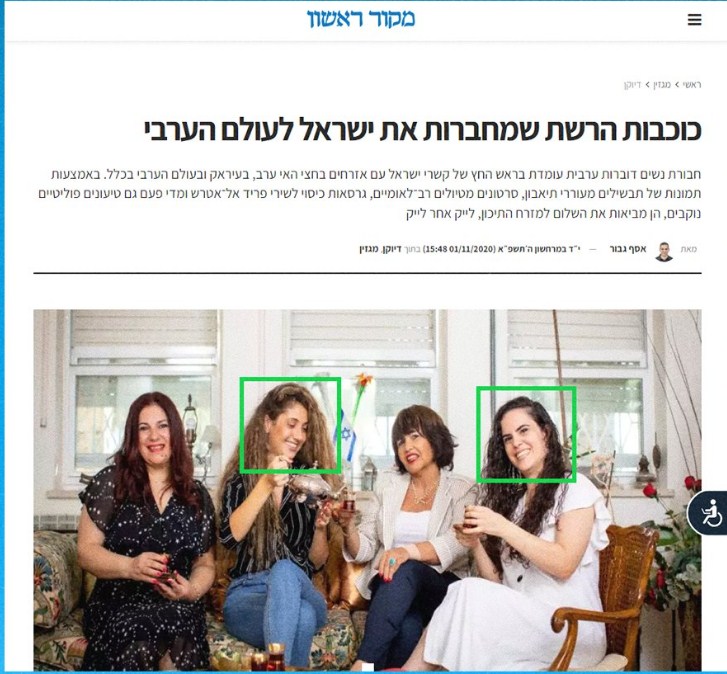This screenshot has height=674, width=727.
Task: Open author page אסף גבור
Action: 628,249
